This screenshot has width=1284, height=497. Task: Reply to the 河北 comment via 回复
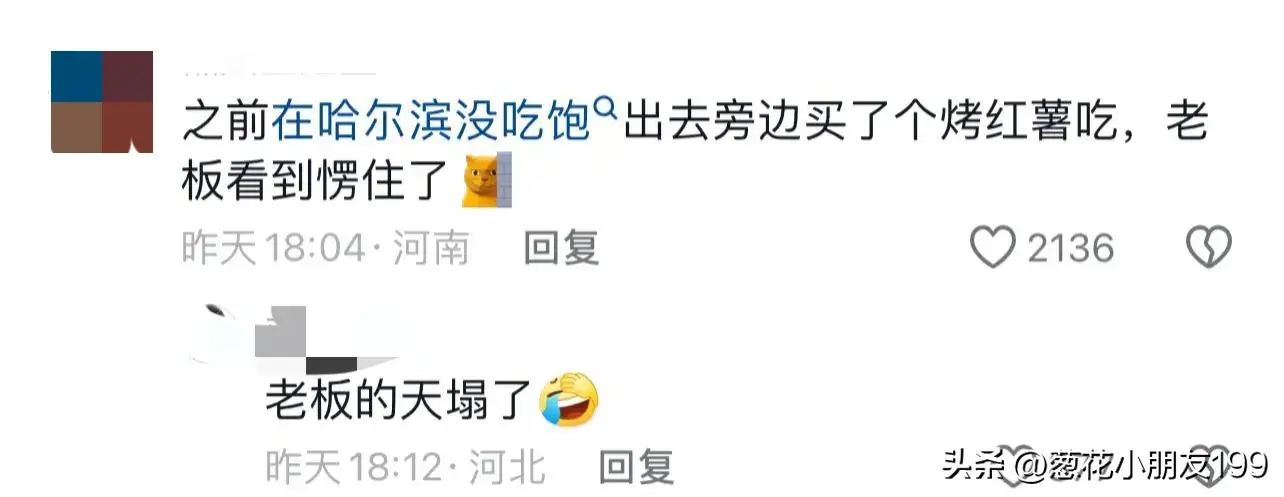coord(636,466)
